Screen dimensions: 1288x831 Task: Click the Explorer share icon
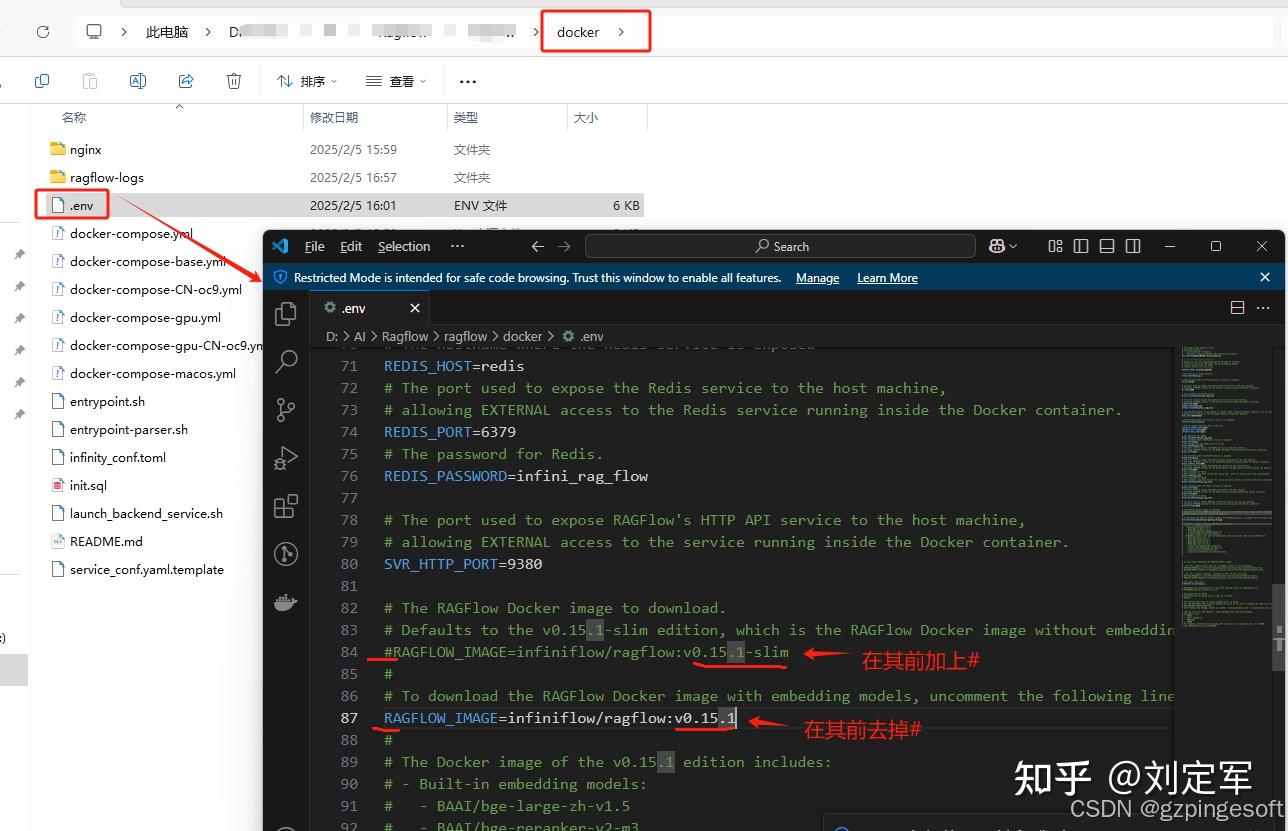point(186,81)
